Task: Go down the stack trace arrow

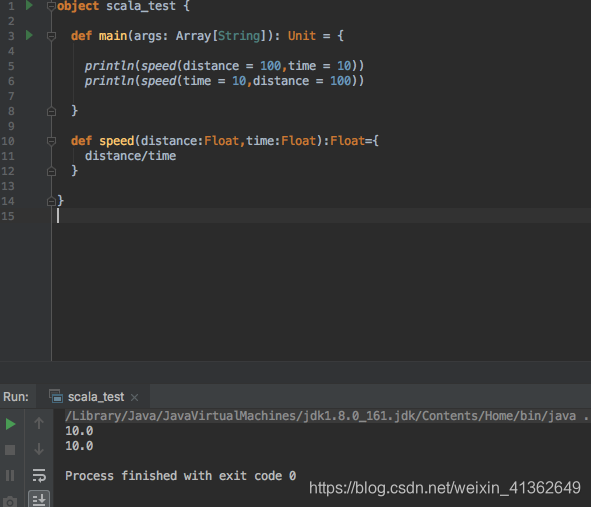Action: click(39, 449)
